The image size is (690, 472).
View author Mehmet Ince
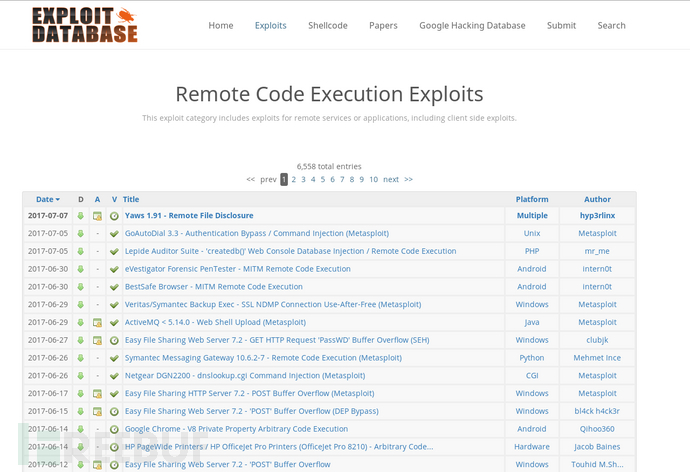(x=597, y=358)
